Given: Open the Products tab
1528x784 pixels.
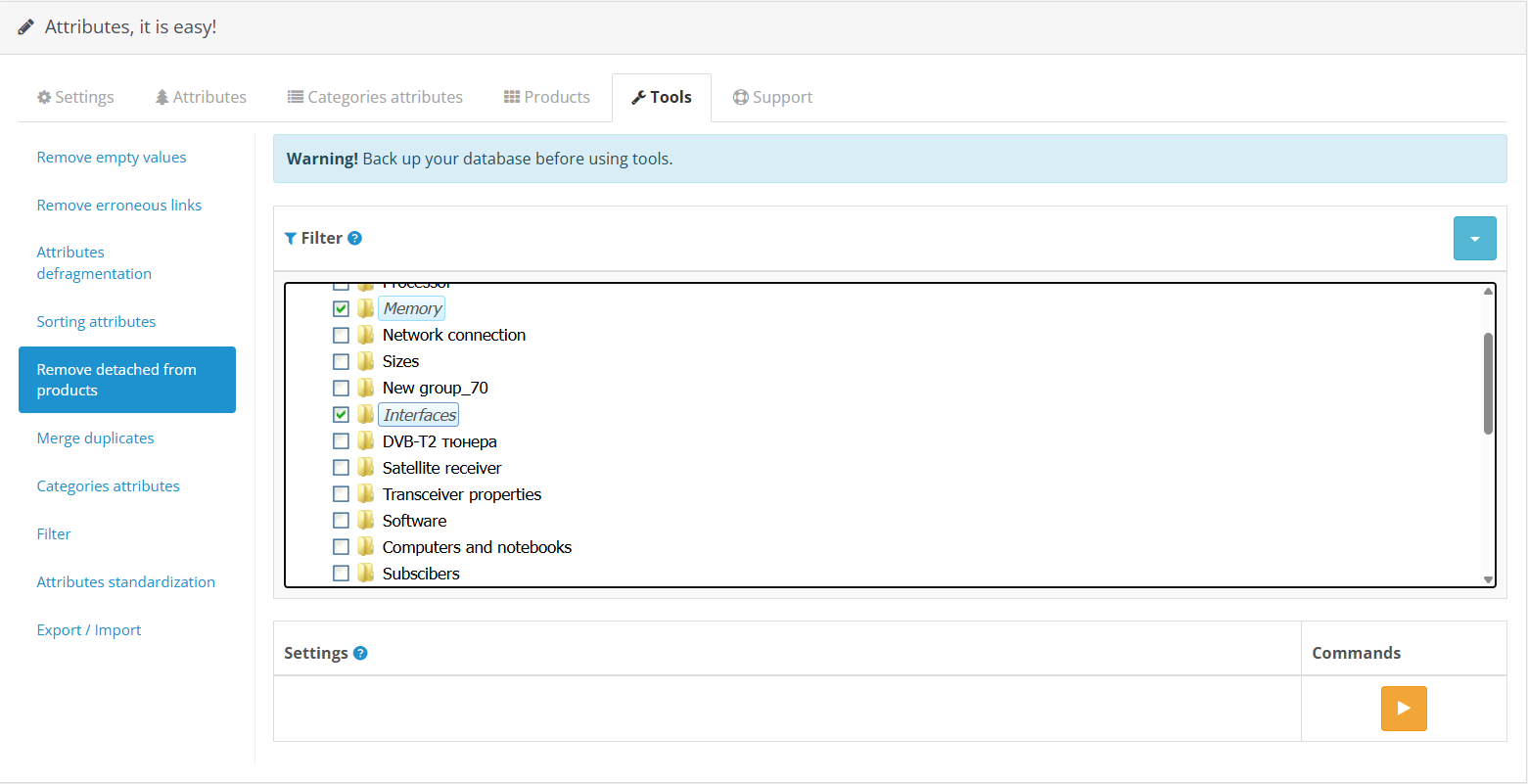Looking at the screenshot, I should tap(547, 97).
